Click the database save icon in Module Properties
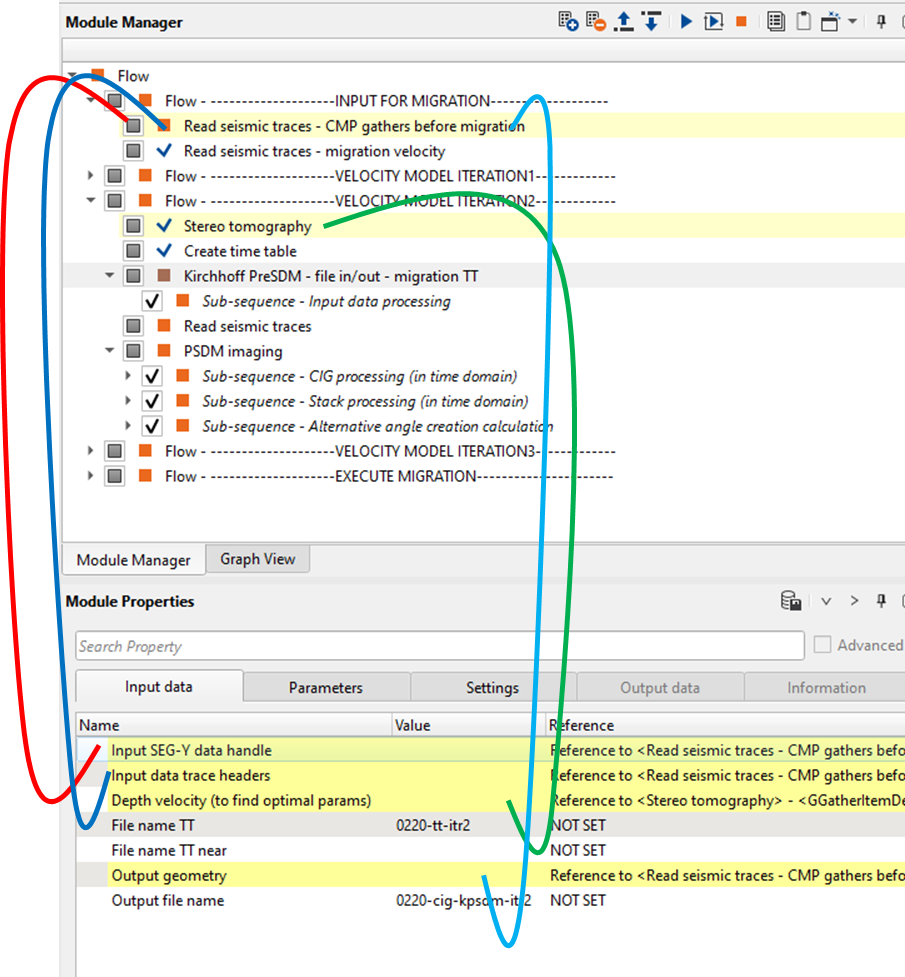Image resolution: width=905 pixels, height=977 pixels. [791, 601]
